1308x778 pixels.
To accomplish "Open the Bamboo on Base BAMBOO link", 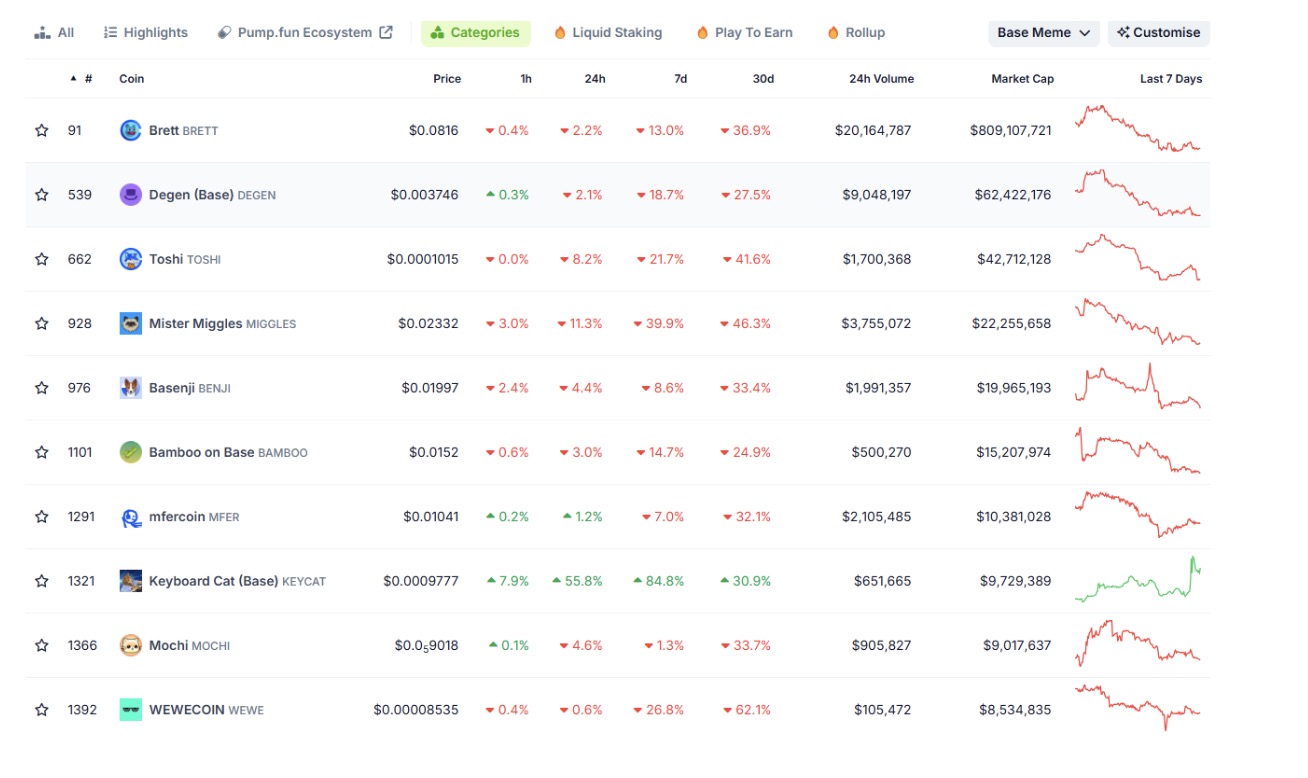I will [x=228, y=452].
